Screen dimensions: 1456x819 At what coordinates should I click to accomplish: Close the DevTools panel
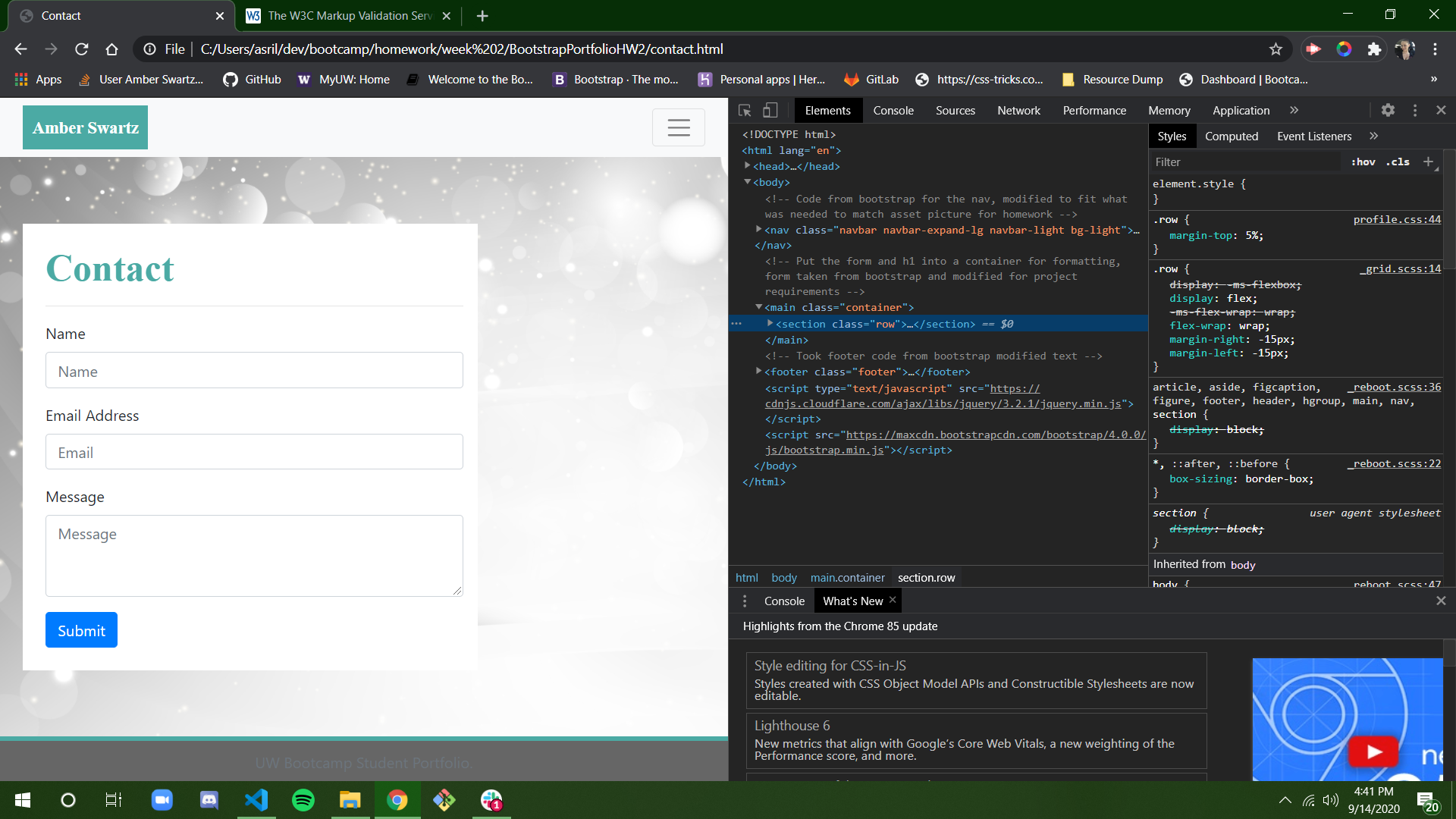point(1442,110)
